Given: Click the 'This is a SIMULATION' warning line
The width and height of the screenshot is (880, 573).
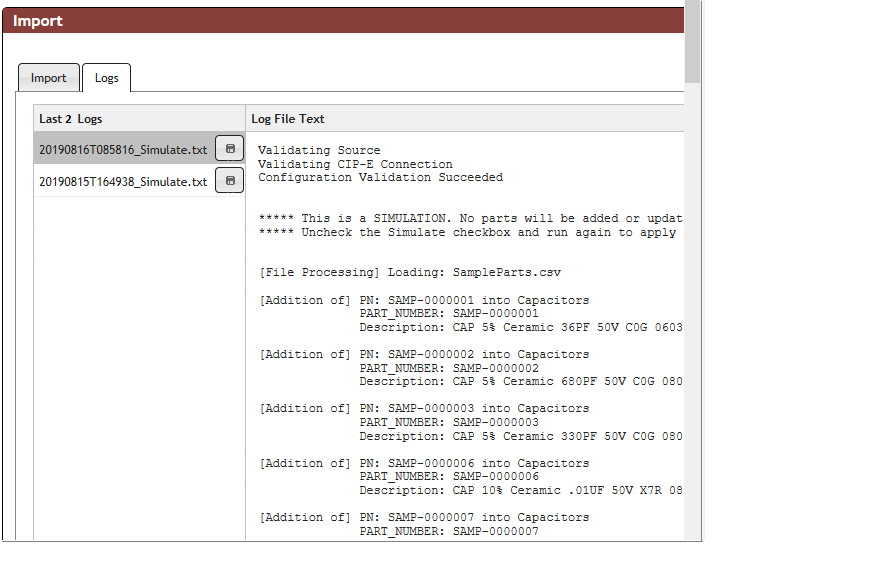Looking at the screenshot, I should point(470,218).
